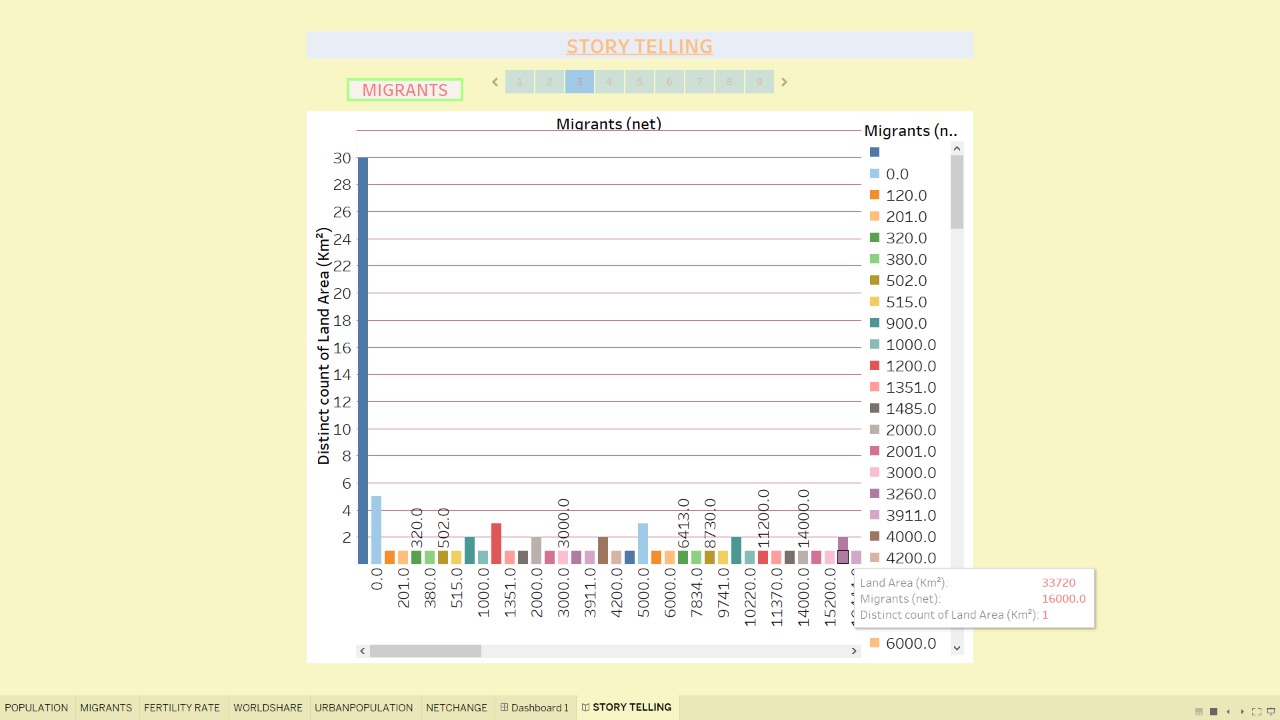Select story point 1
Viewport: 1280px width, 720px height.
pyautogui.click(x=519, y=82)
